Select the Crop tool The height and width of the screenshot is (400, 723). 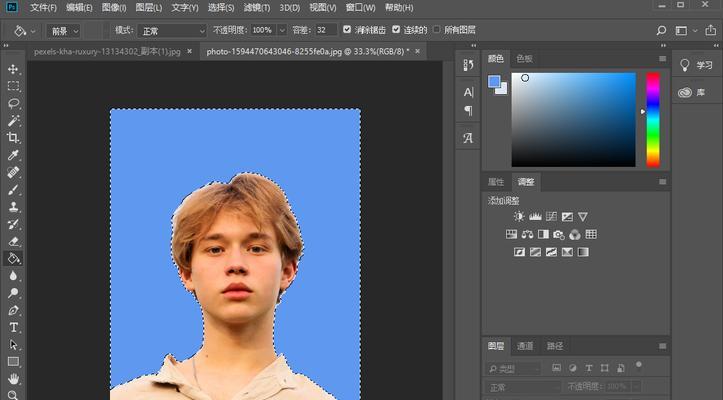pyautogui.click(x=13, y=137)
